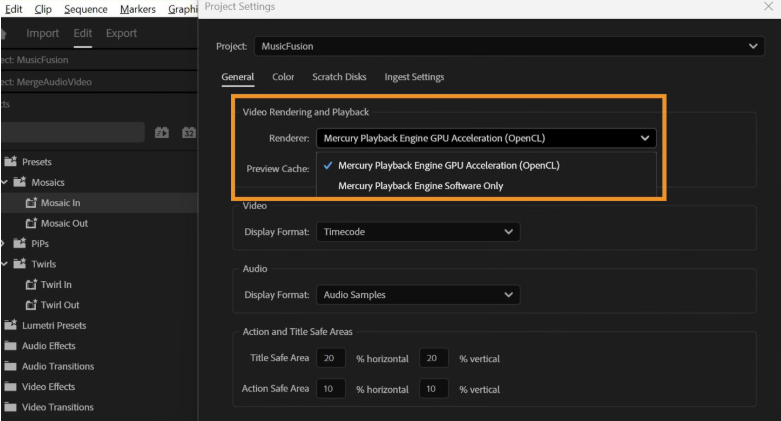The width and height of the screenshot is (781, 421).
Task: Select the Twirl In preset icon
Action: [31, 285]
